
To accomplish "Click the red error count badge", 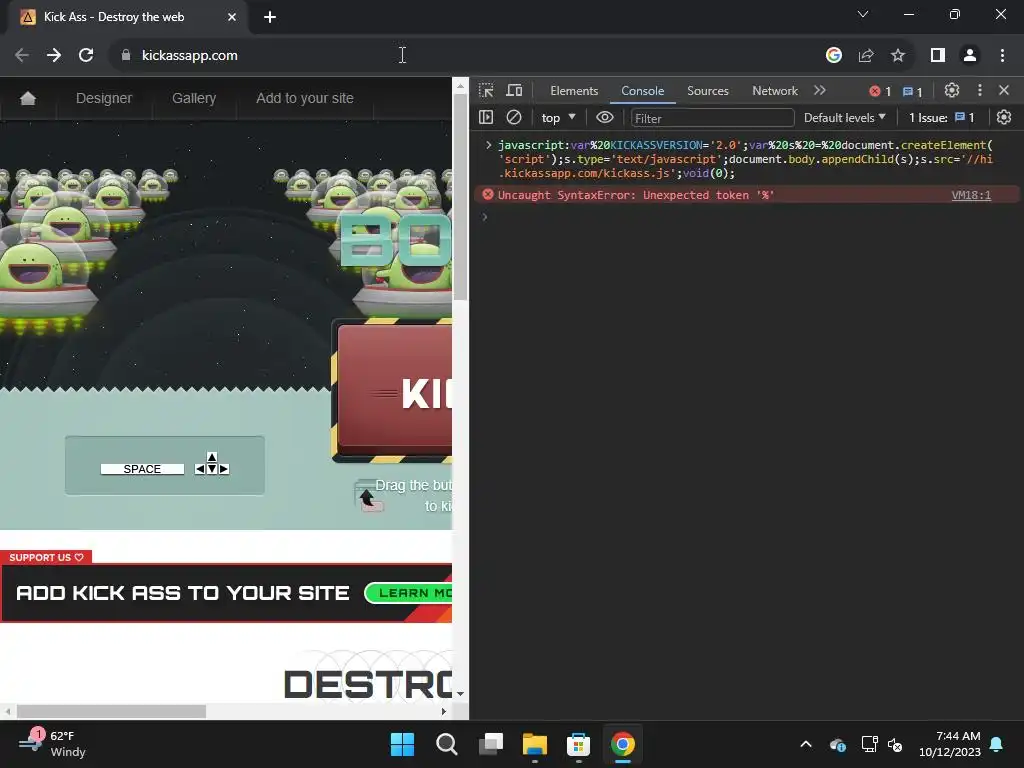I will (x=880, y=91).
